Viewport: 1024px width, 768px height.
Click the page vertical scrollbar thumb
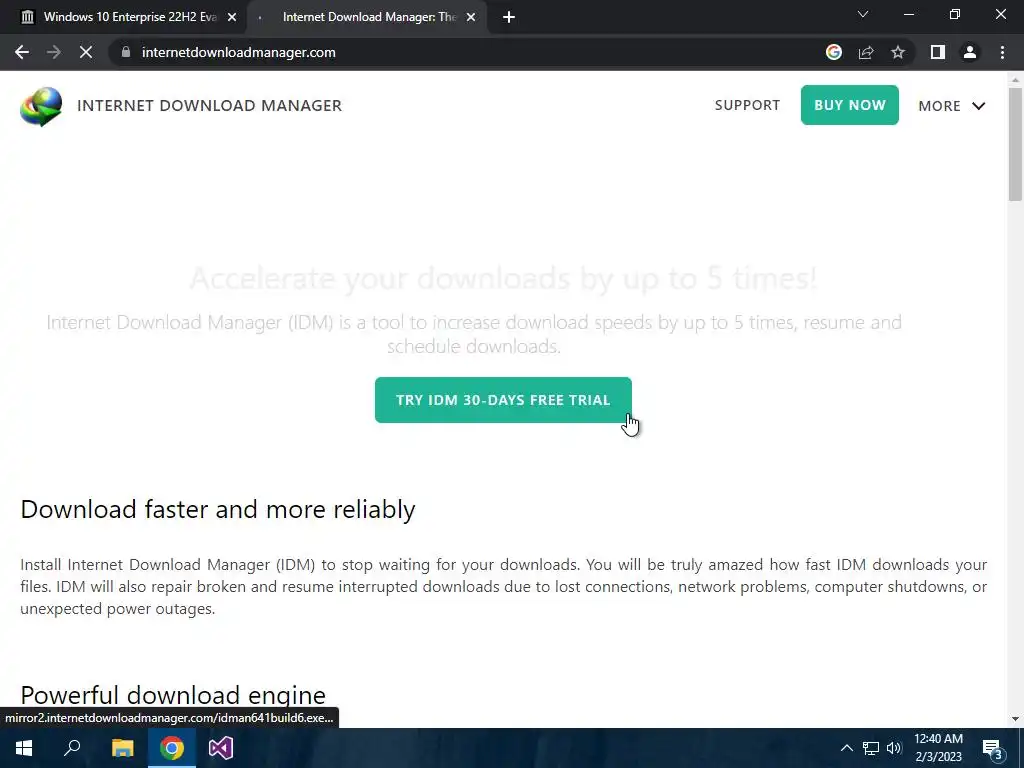(x=1015, y=144)
